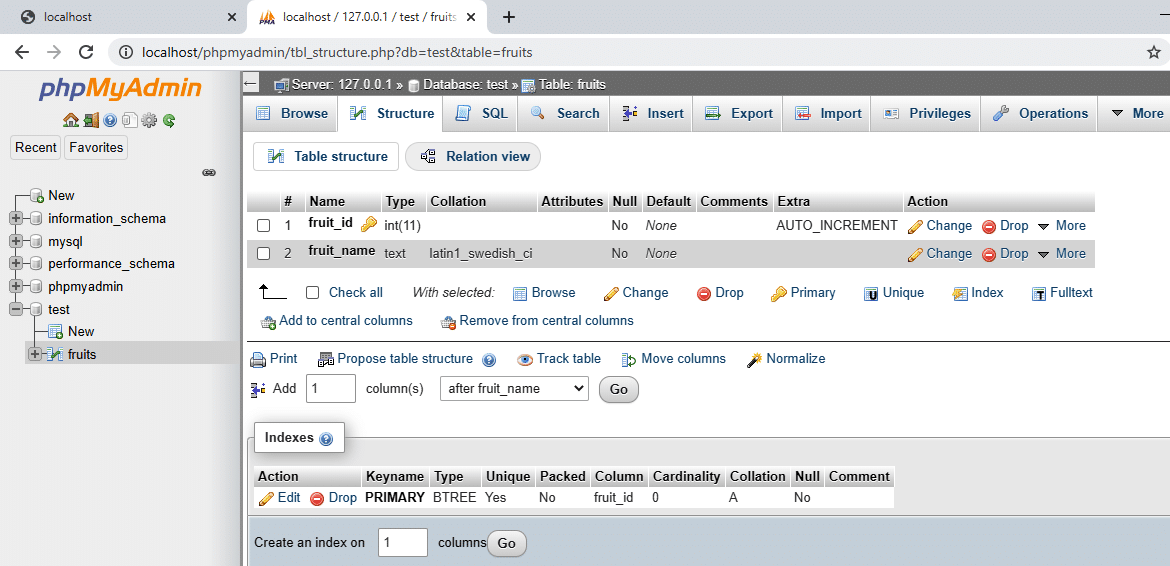
Task: Click the Relation view button
Action: click(x=473, y=157)
